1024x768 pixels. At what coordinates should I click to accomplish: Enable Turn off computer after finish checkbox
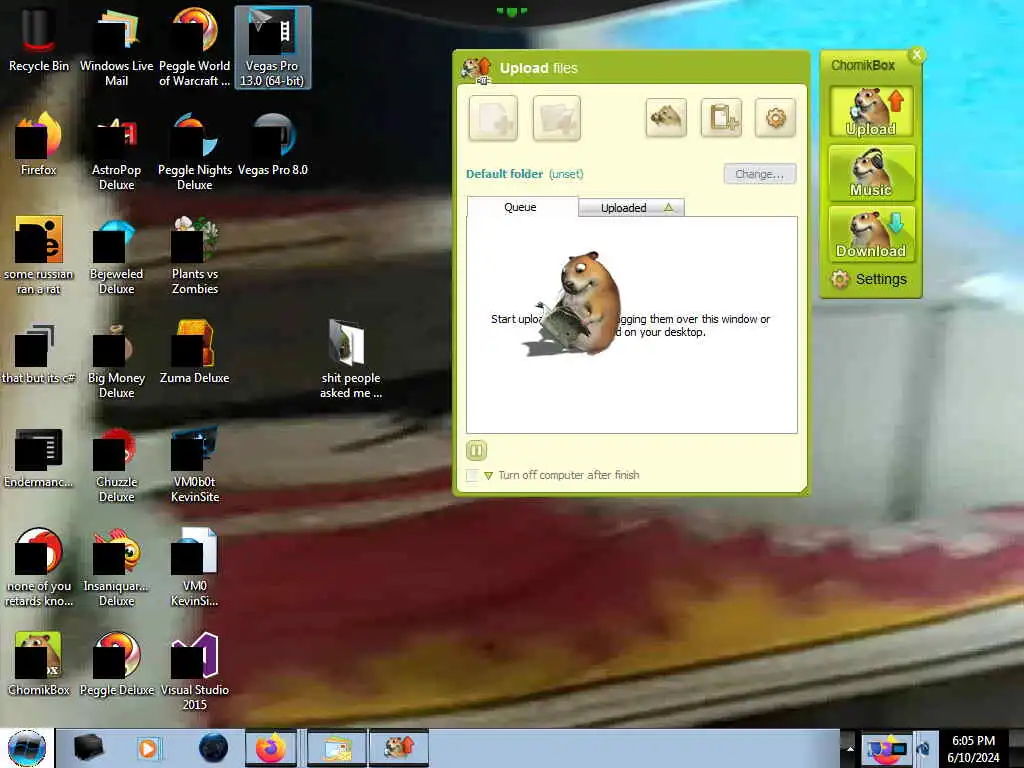pyautogui.click(x=472, y=475)
